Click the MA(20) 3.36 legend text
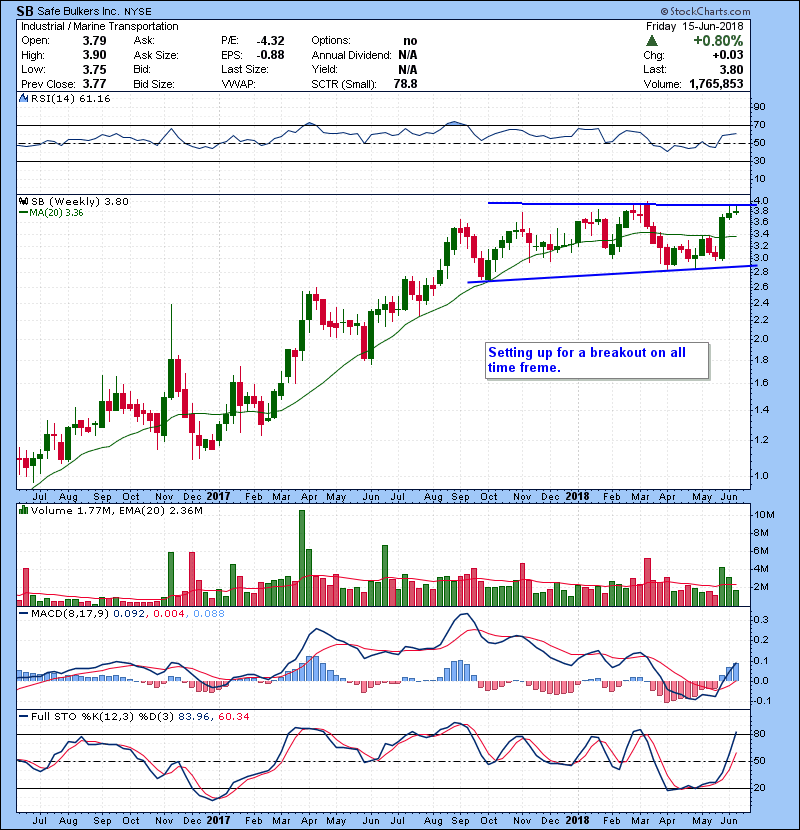Screen dimensions: 800x830 pos(56,213)
